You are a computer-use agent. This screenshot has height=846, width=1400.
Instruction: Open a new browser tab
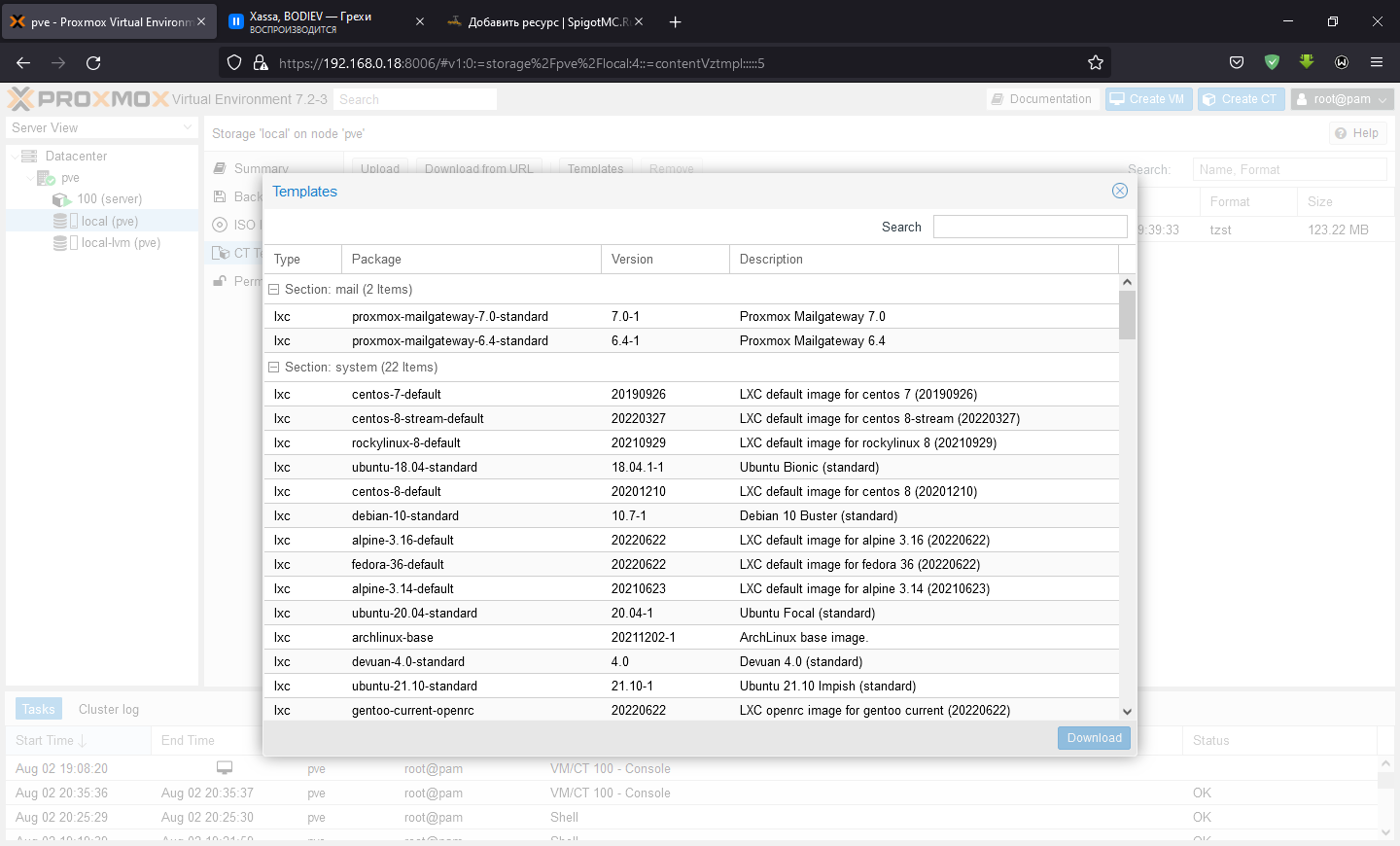[676, 21]
